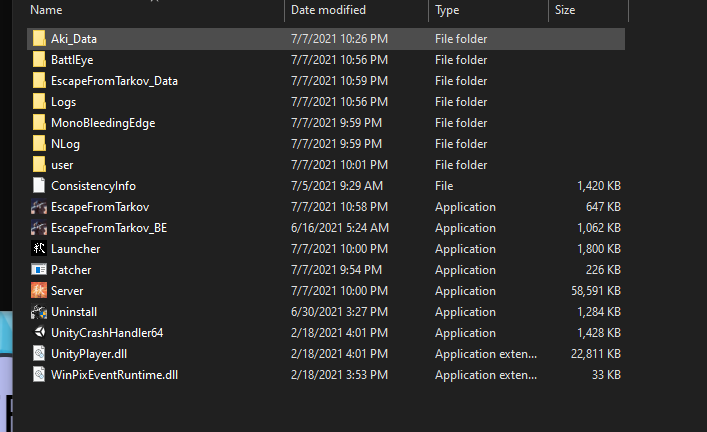Select the Logs folder
Image resolution: width=707 pixels, height=432 pixels.
(x=326, y=102)
